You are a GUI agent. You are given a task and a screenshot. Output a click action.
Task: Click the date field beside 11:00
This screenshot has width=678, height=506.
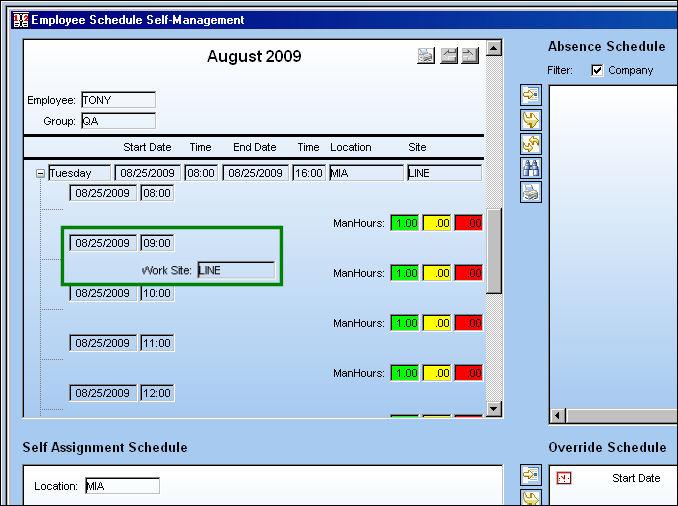[103, 343]
